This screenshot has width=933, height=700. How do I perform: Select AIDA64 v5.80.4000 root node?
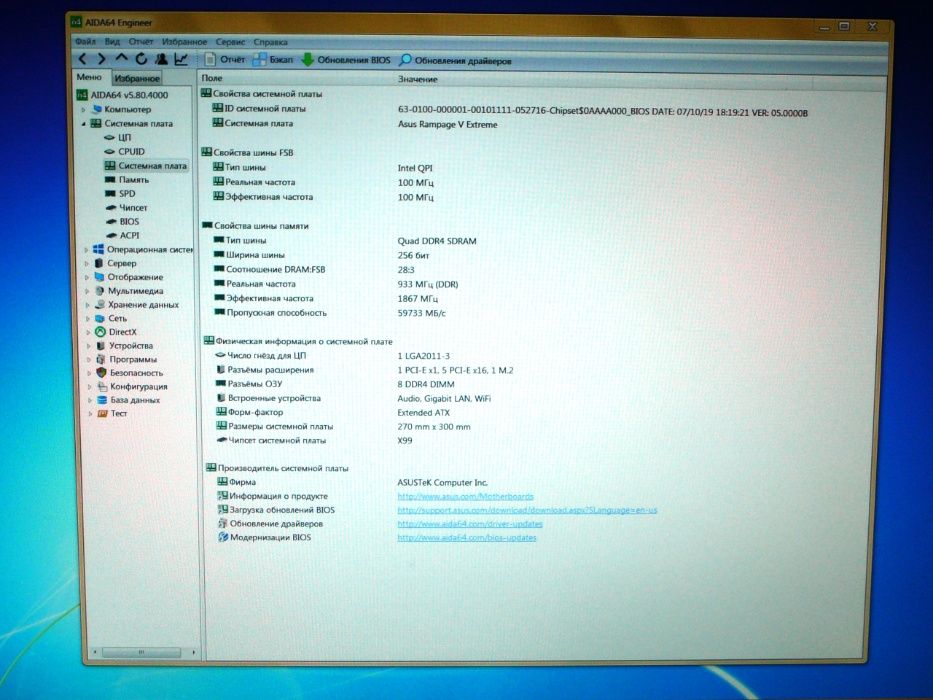(x=123, y=95)
